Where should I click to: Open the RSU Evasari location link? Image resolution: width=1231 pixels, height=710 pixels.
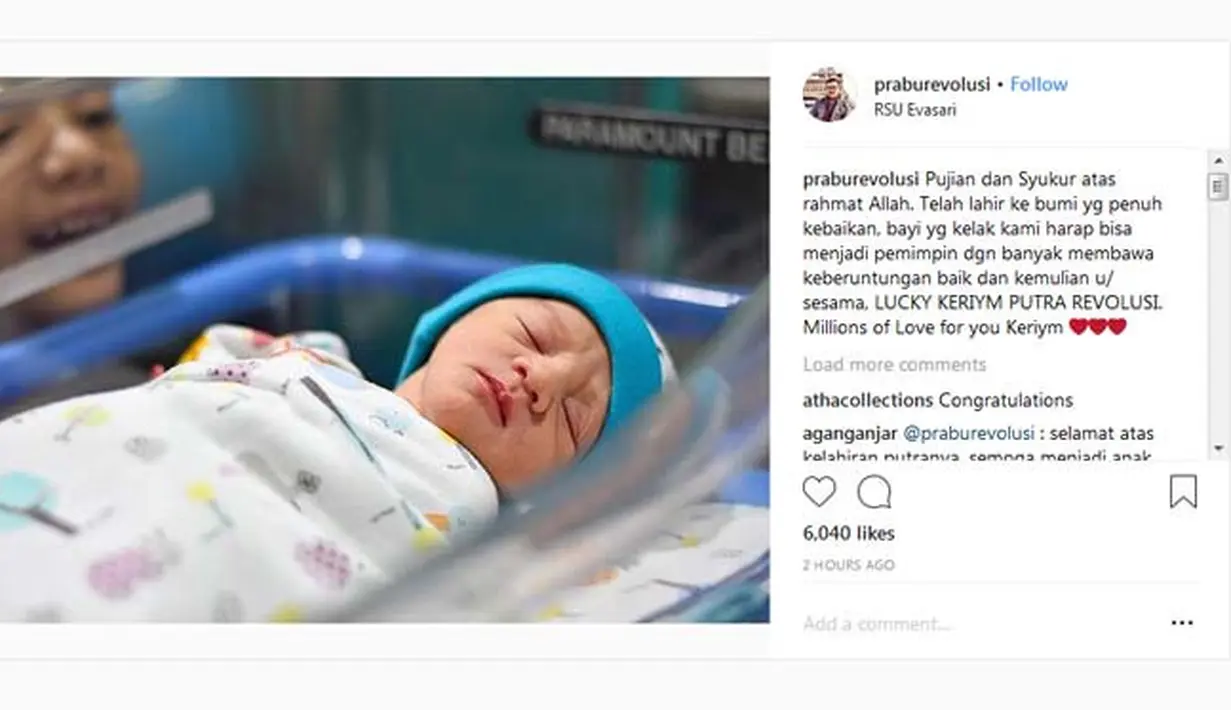point(915,110)
